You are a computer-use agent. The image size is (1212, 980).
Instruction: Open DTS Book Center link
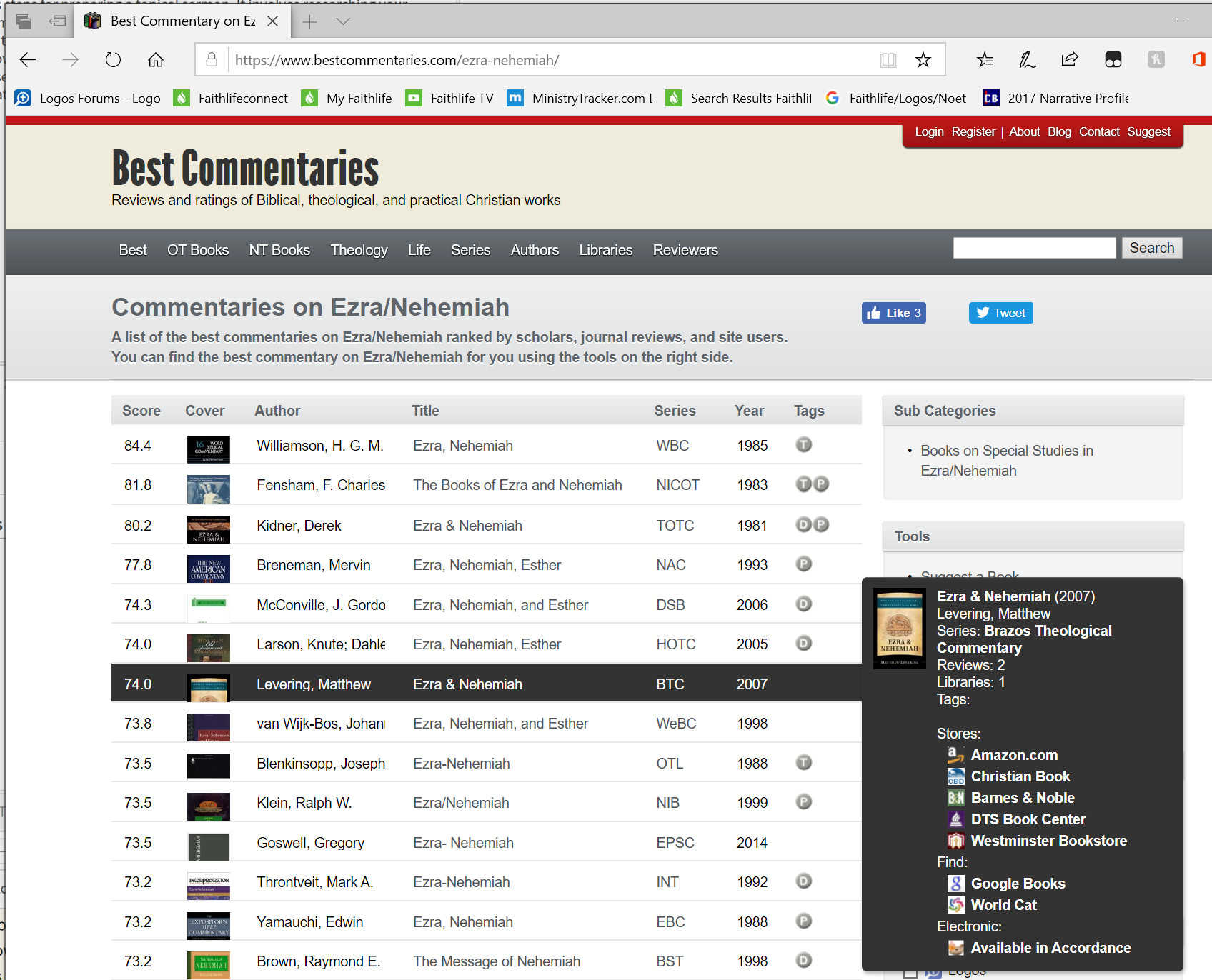pyautogui.click(x=1028, y=819)
